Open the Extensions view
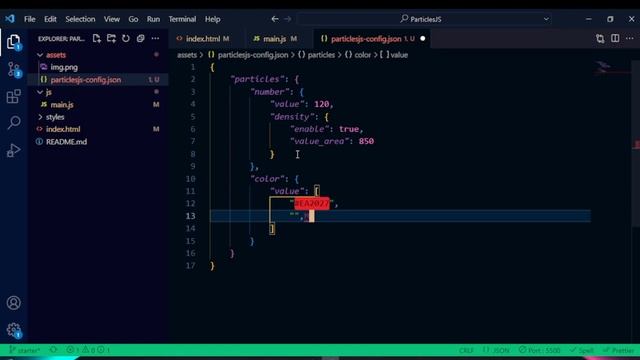Viewport: 640px width, 360px height. [x=13, y=96]
